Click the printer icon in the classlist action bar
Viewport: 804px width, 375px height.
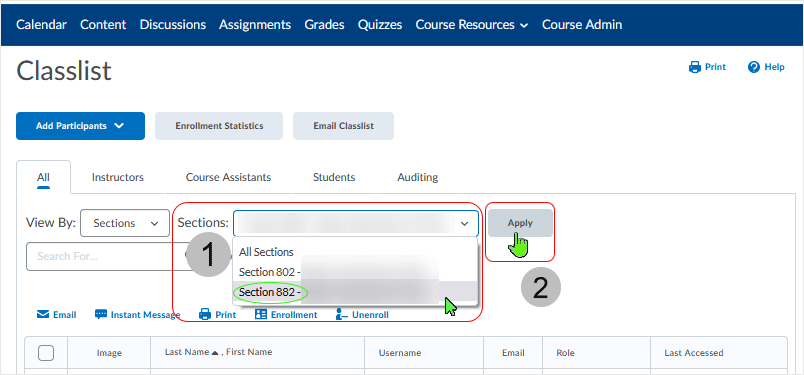pos(205,314)
